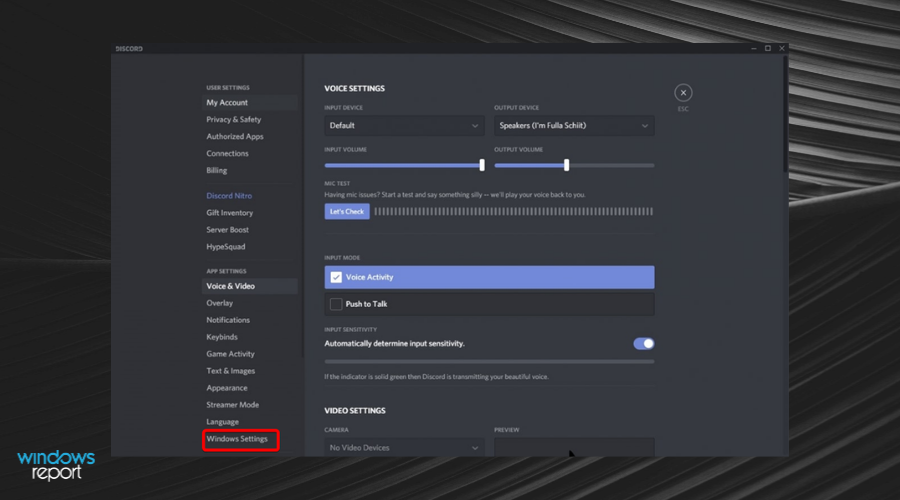Click the input sensitivity indicator bar

[489, 361]
